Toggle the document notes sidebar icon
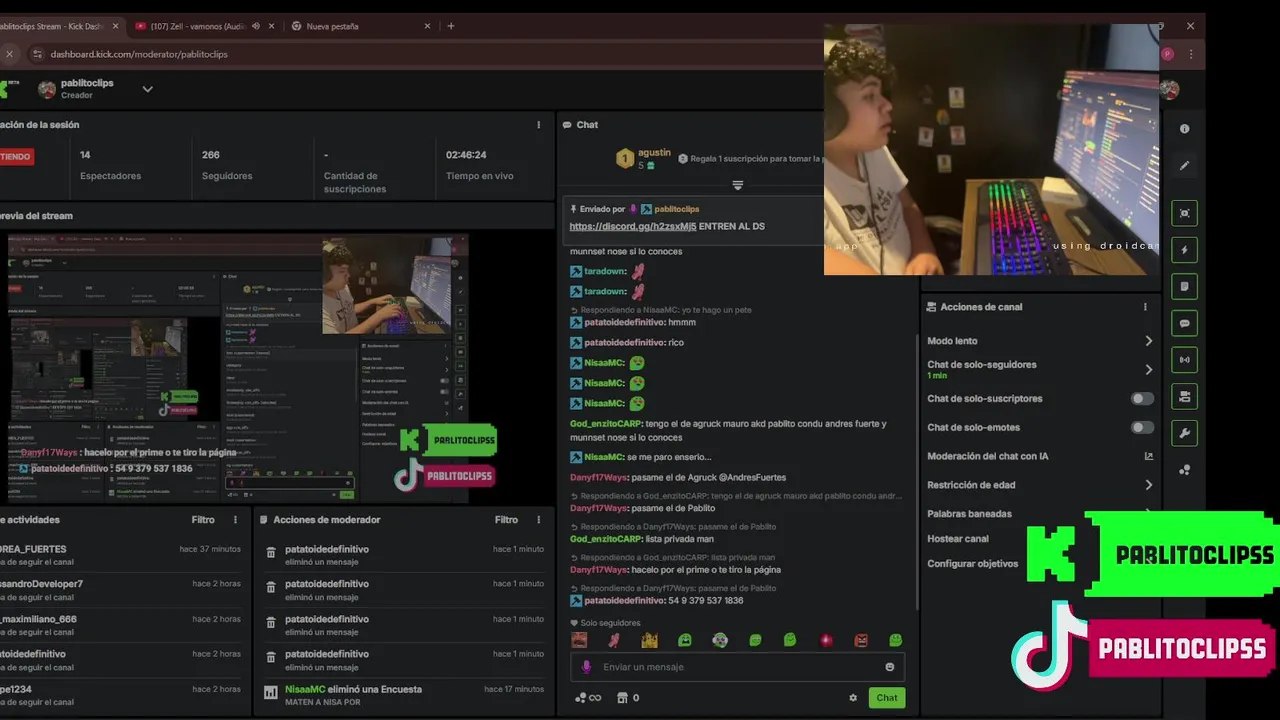The width and height of the screenshot is (1280, 720). pos(1184,287)
